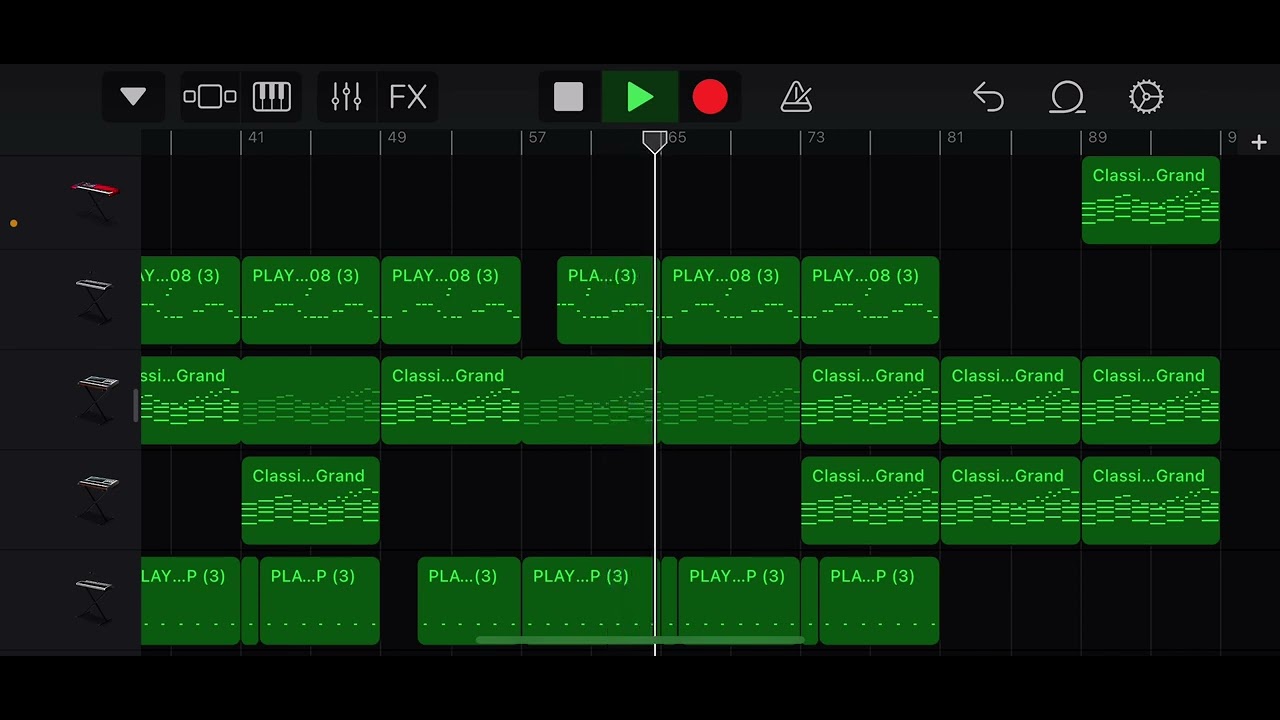
Task: Select the Classi...Grand region at bar 41, fourth track
Action: (311, 500)
